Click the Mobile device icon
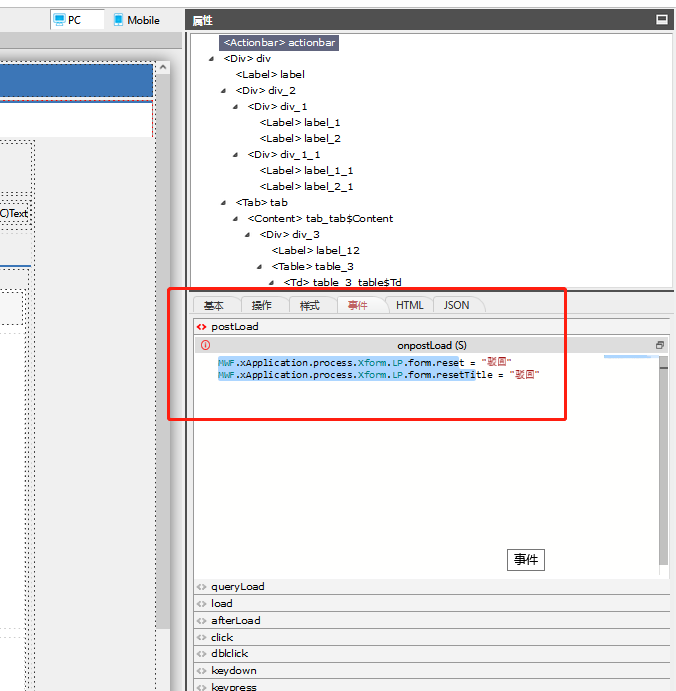The image size is (676, 691). 119,20
